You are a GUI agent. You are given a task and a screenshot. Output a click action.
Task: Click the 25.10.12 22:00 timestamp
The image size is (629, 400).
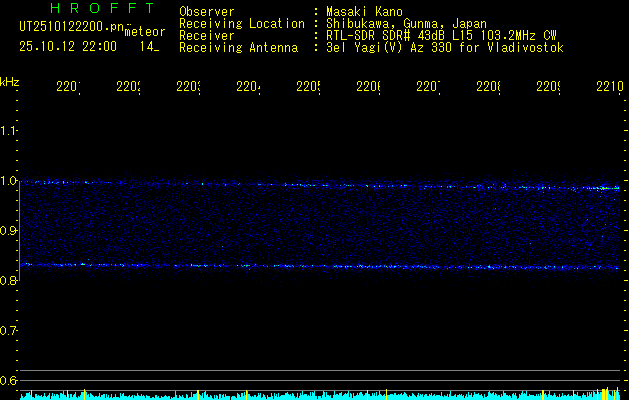[x=67, y=46]
